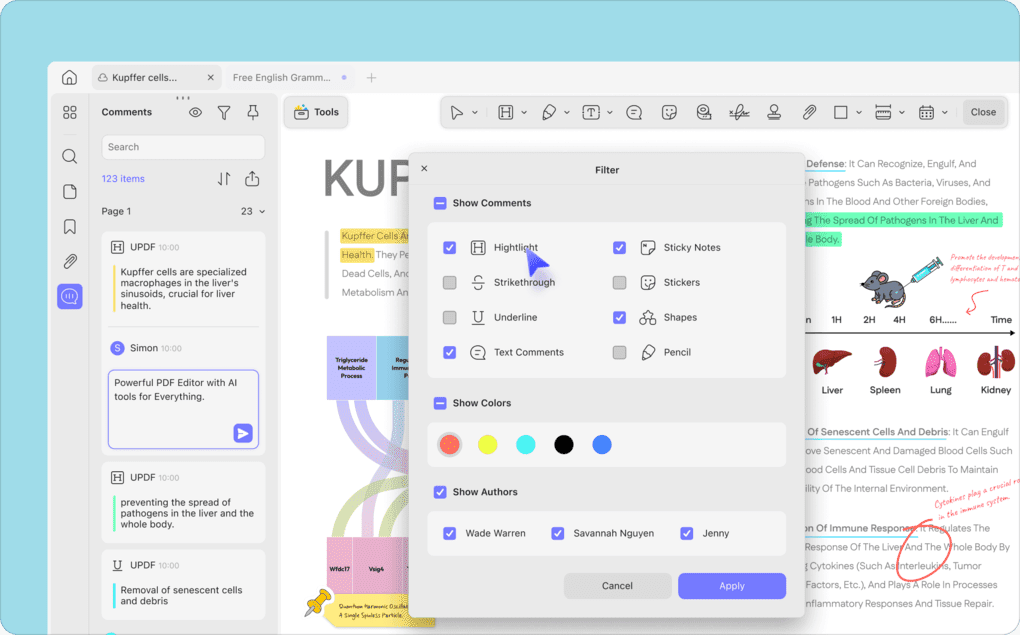Click the Stamp tool icon
Screen dimensions: 1020x635
[x=774, y=111]
